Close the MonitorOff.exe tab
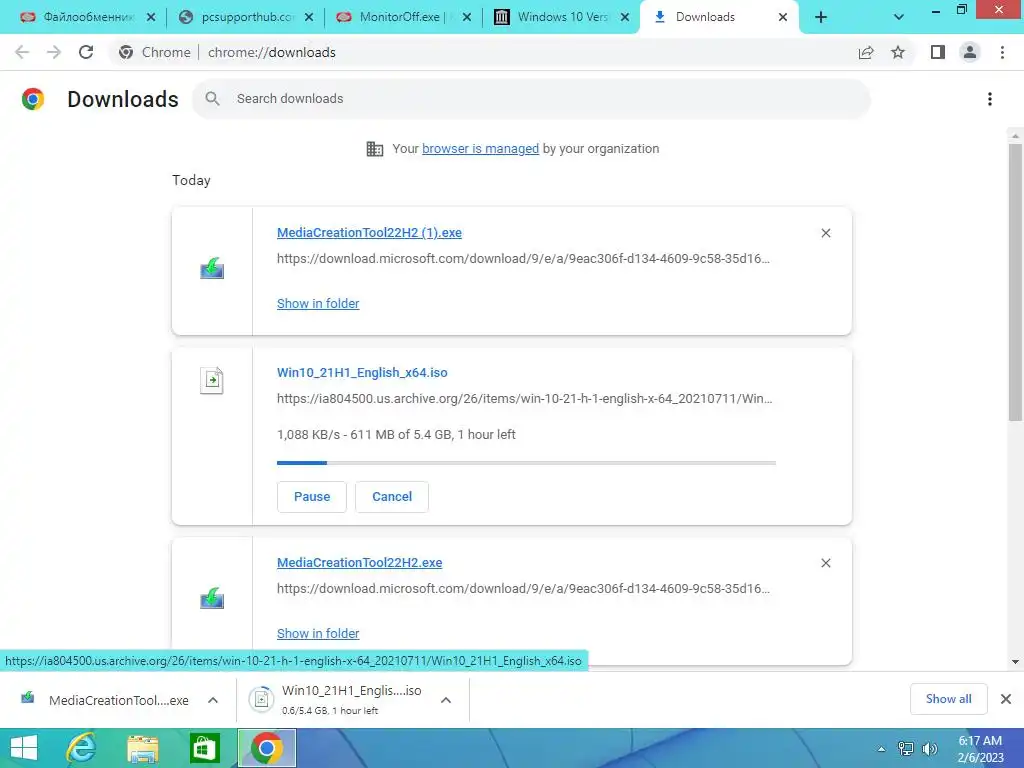Image resolution: width=1024 pixels, height=768 pixels. [x=467, y=18]
